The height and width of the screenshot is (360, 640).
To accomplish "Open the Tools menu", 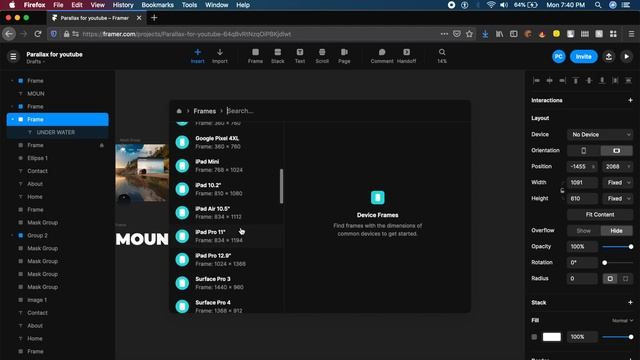I will click(x=189, y=5).
